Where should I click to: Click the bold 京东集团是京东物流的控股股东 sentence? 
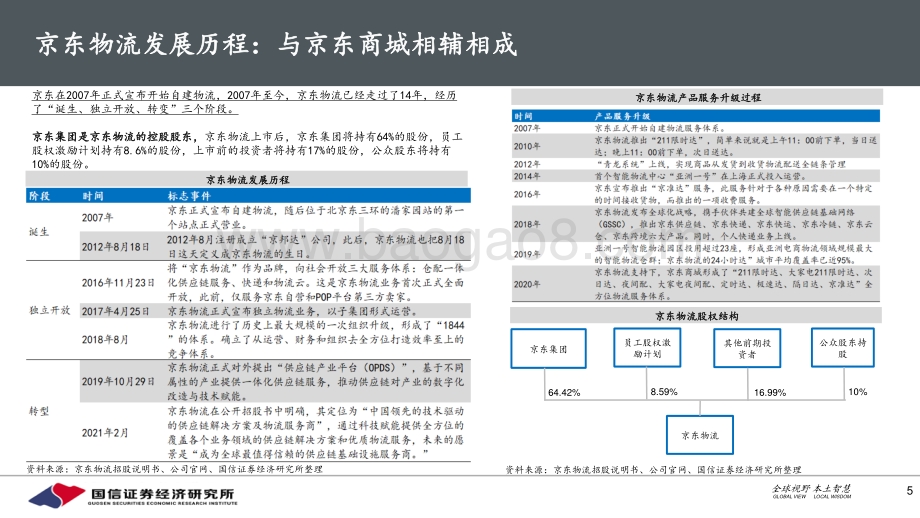(111, 137)
